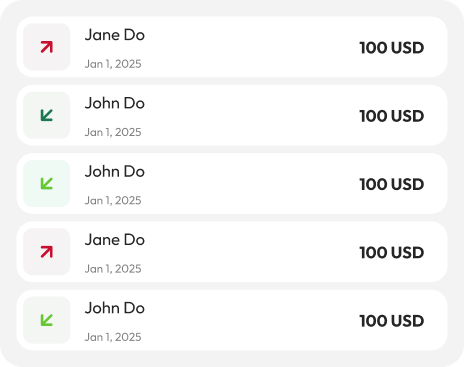Click Jan 1, 2025 in the last transaction
The width and height of the screenshot is (464, 367).
[113, 337]
